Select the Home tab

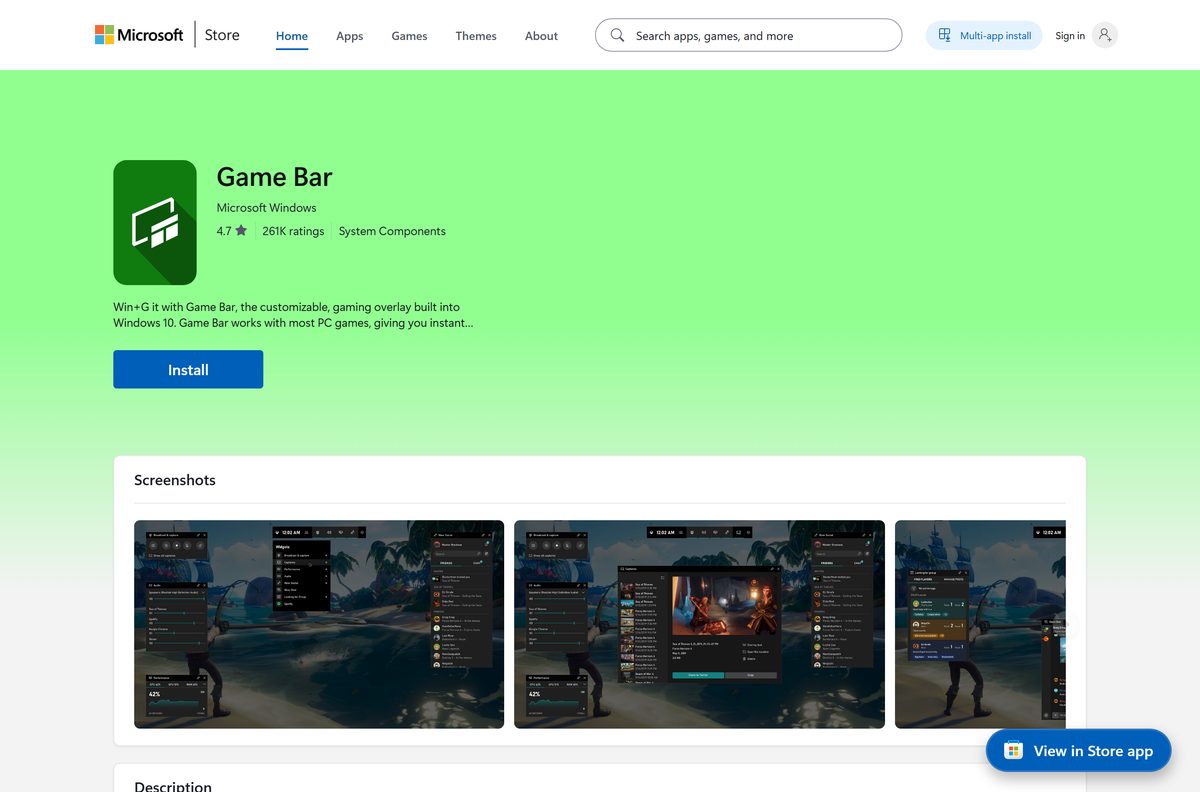pos(292,36)
